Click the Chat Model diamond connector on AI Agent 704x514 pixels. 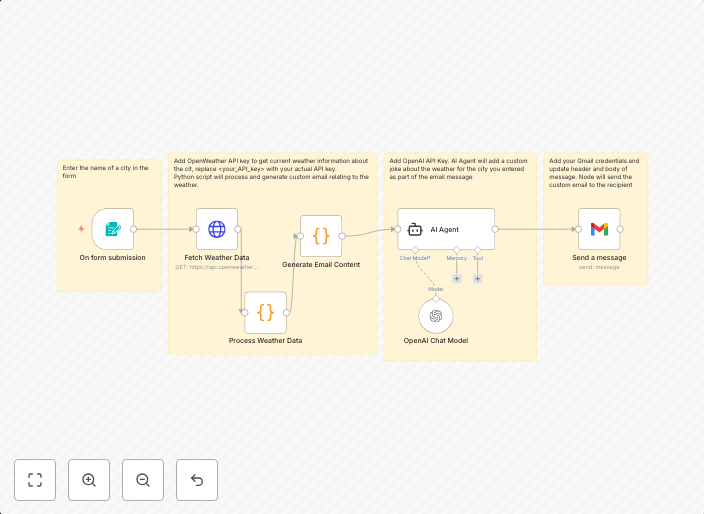coord(415,249)
